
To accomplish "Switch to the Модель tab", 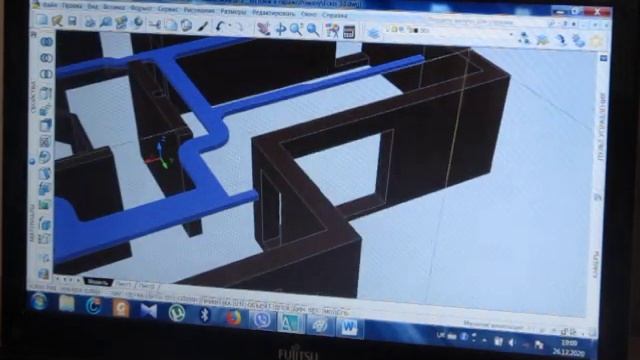I will tap(98, 282).
